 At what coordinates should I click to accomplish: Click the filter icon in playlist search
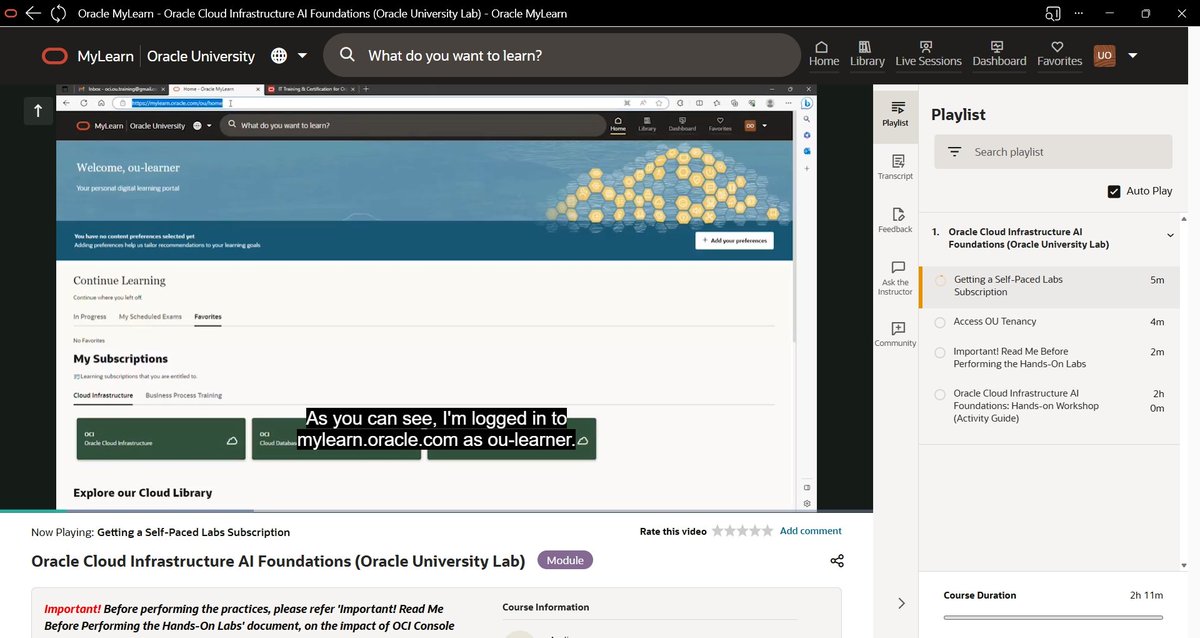click(x=954, y=152)
